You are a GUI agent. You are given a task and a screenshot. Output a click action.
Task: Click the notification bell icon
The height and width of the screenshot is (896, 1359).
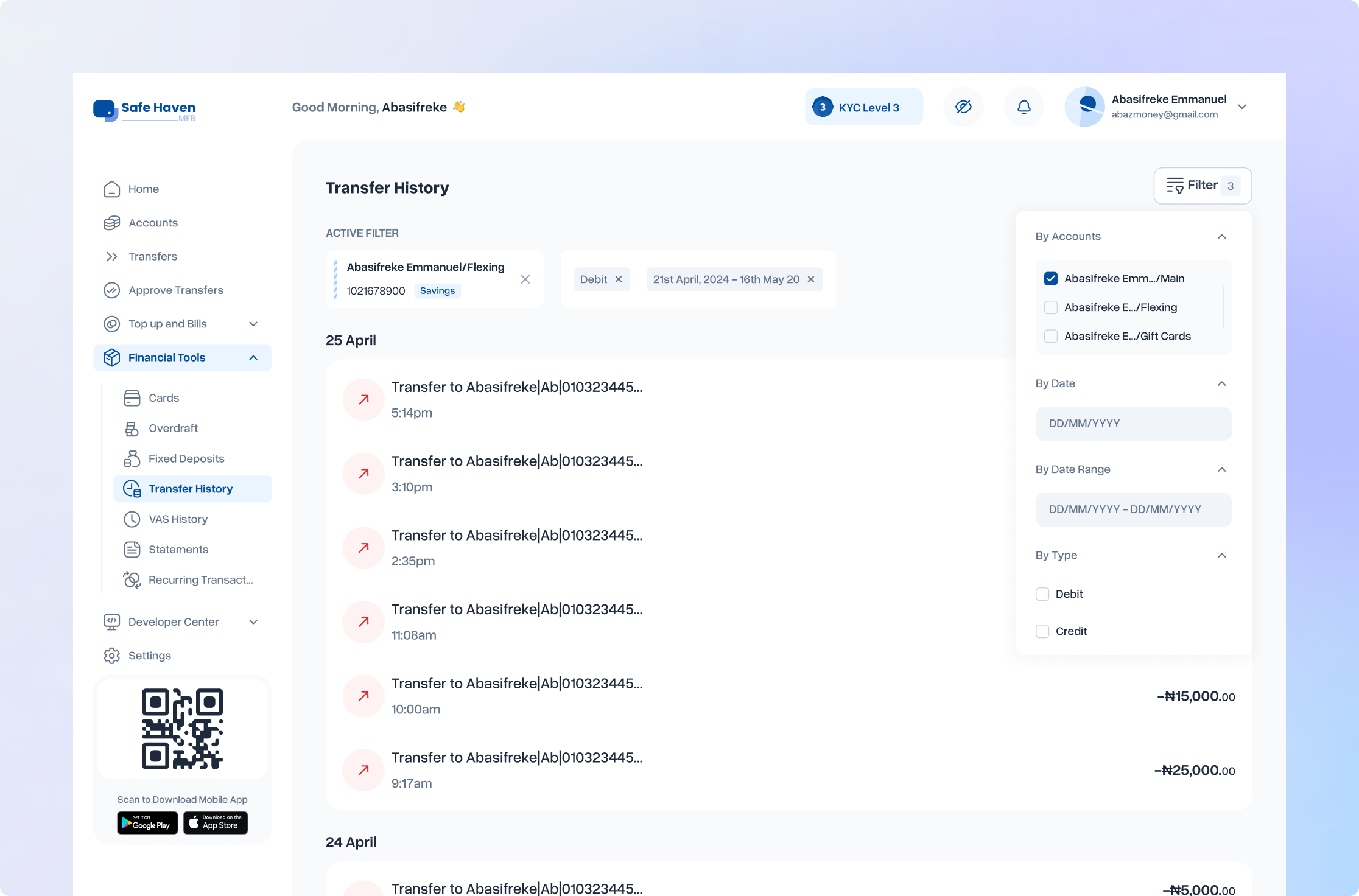pos(1024,107)
